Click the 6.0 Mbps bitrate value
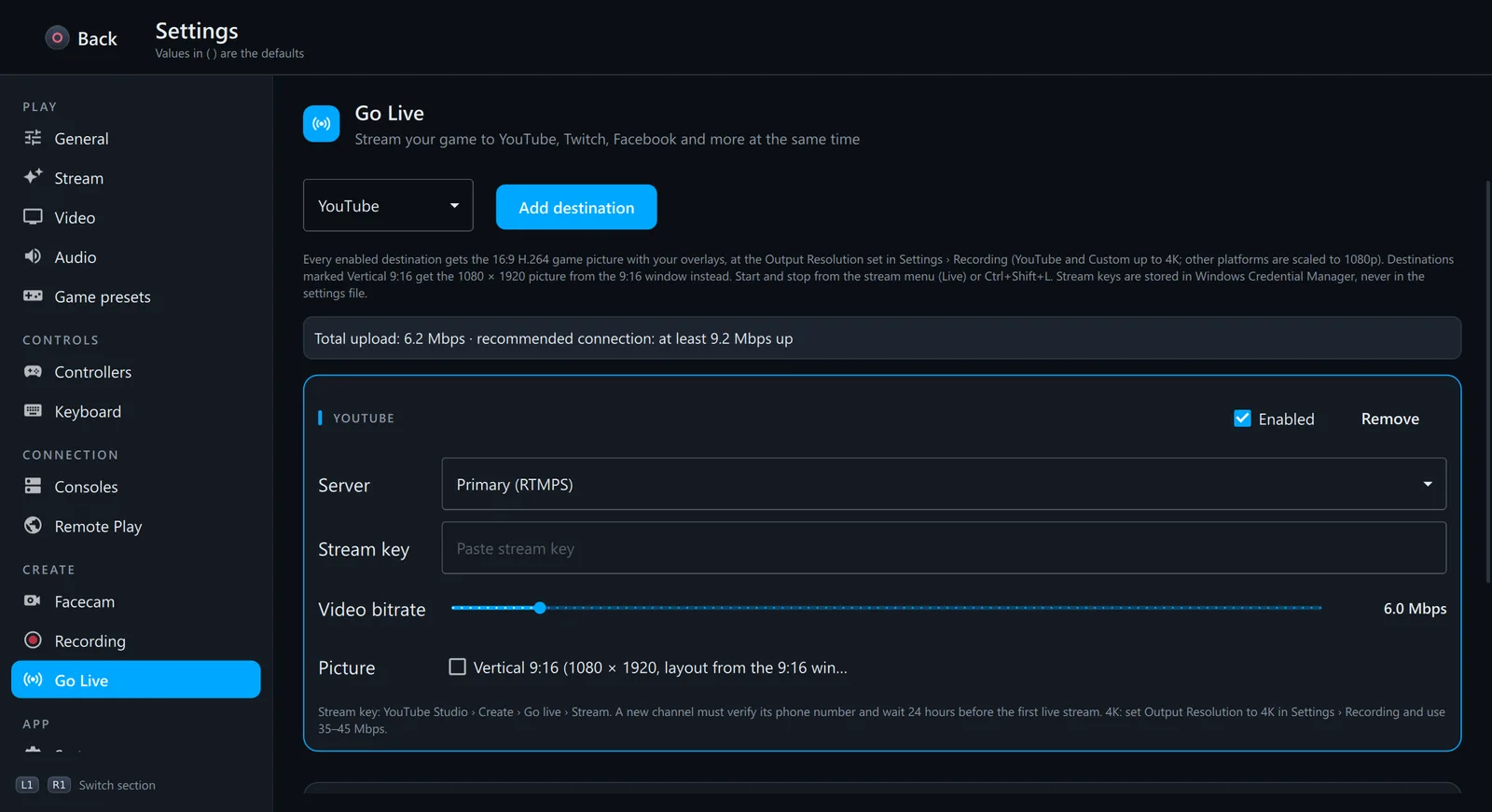Image resolution: width=1492 pixels, height=812 pixels. pos(1415,609)
